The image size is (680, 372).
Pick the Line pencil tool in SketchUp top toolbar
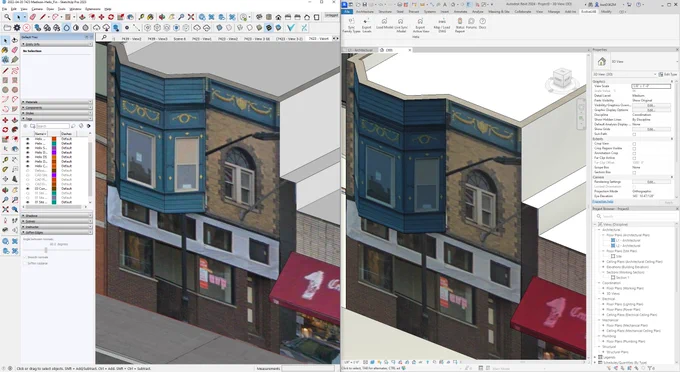click(x=42, y=17)
